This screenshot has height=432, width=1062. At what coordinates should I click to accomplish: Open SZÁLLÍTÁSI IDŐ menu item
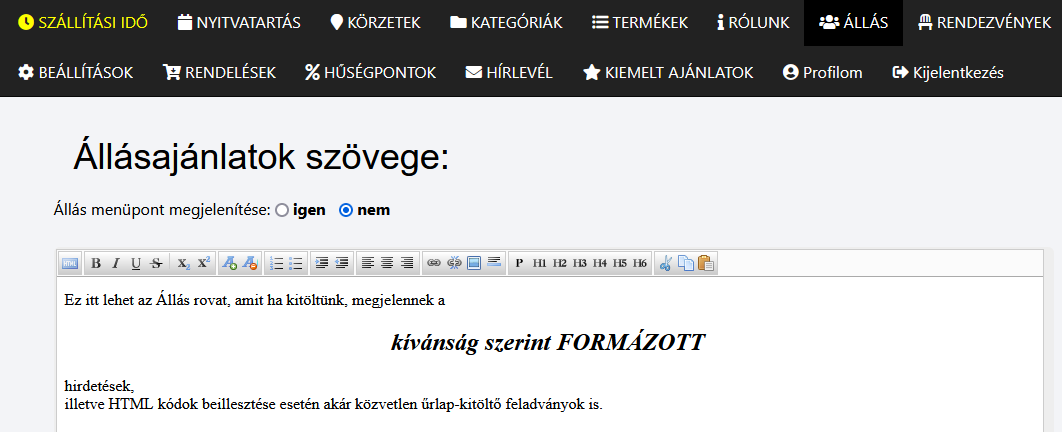[83, 22]
